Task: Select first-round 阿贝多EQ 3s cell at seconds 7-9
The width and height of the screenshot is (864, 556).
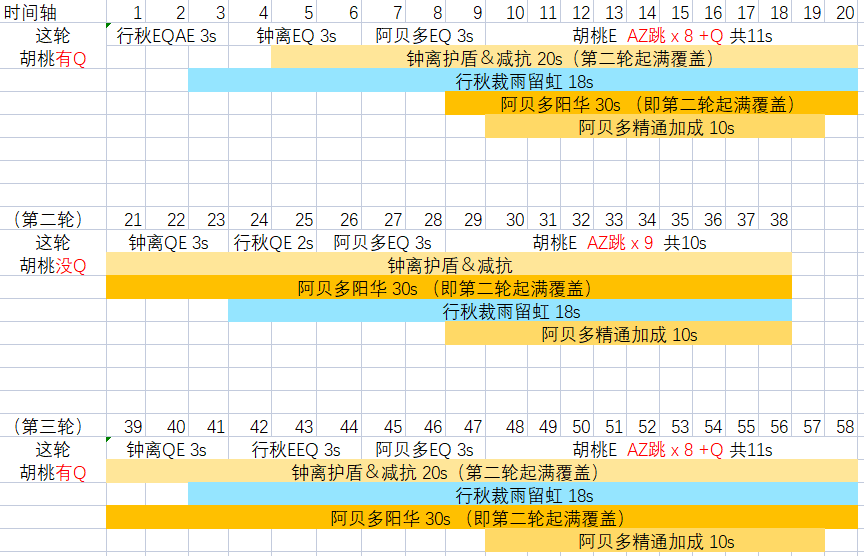Action: coord(424,36)
